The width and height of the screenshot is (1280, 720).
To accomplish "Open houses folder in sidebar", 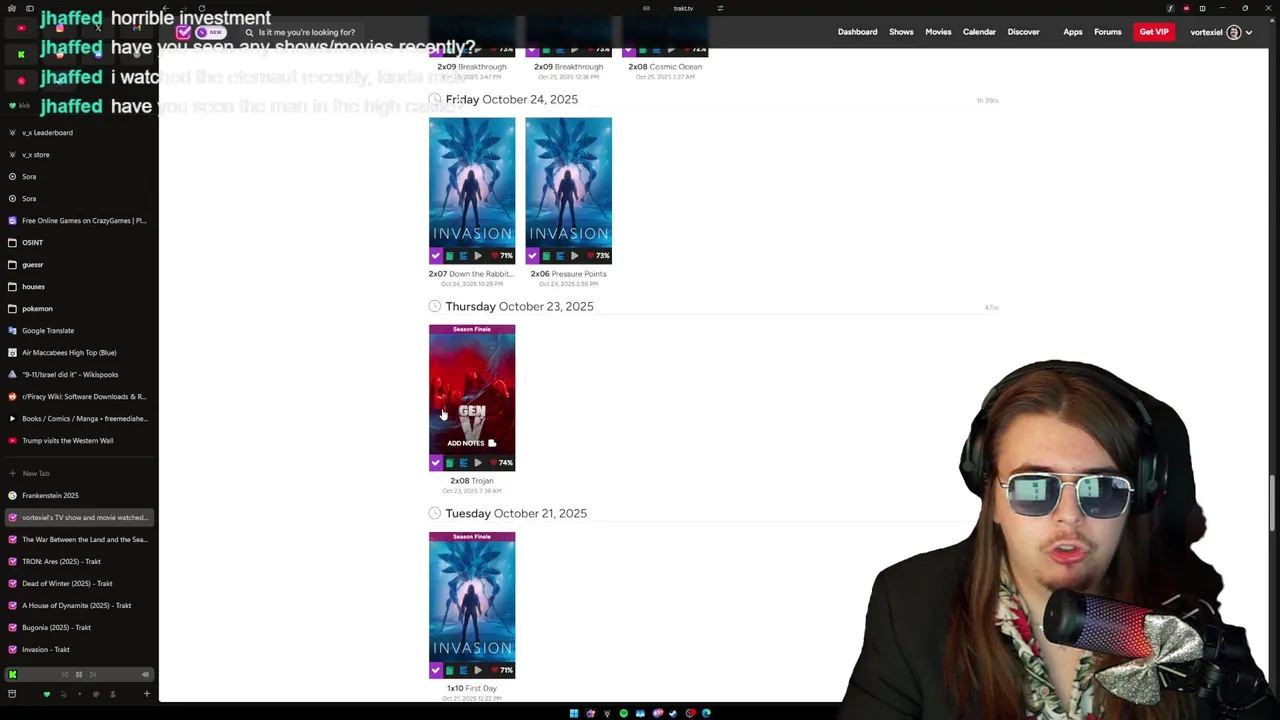I will (x=79, y=286).
